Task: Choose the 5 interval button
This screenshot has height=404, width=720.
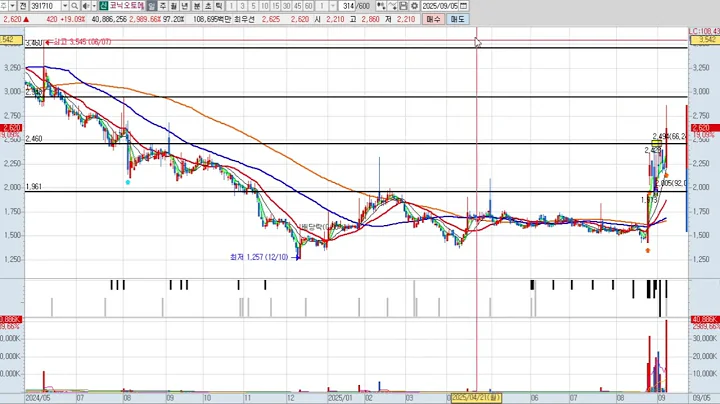Action: point(253,6)
